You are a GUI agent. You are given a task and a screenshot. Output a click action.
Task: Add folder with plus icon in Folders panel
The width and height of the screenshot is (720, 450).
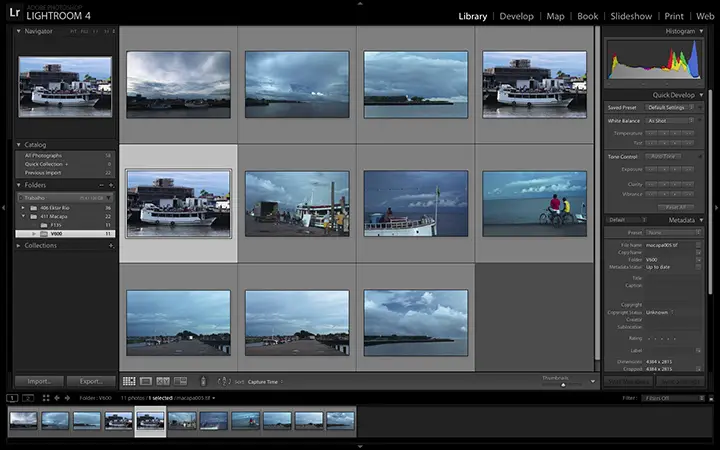(x=111, y=185)
